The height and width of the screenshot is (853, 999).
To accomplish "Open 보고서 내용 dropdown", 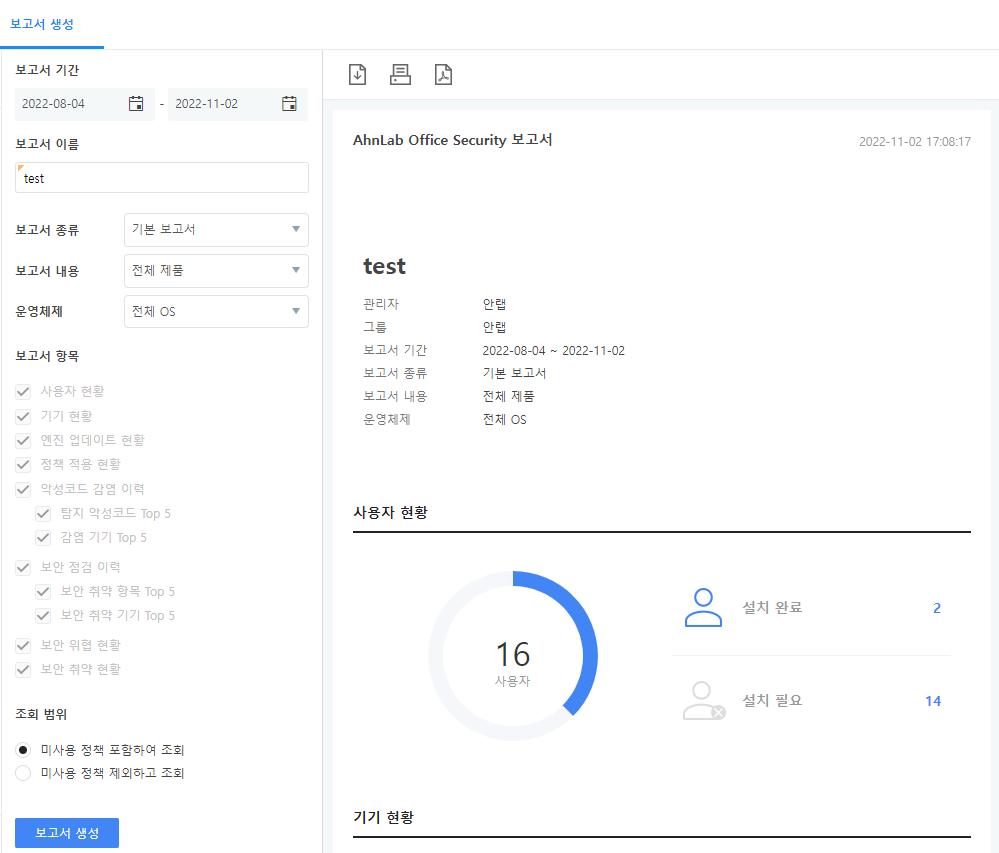I will coord(216,270).
